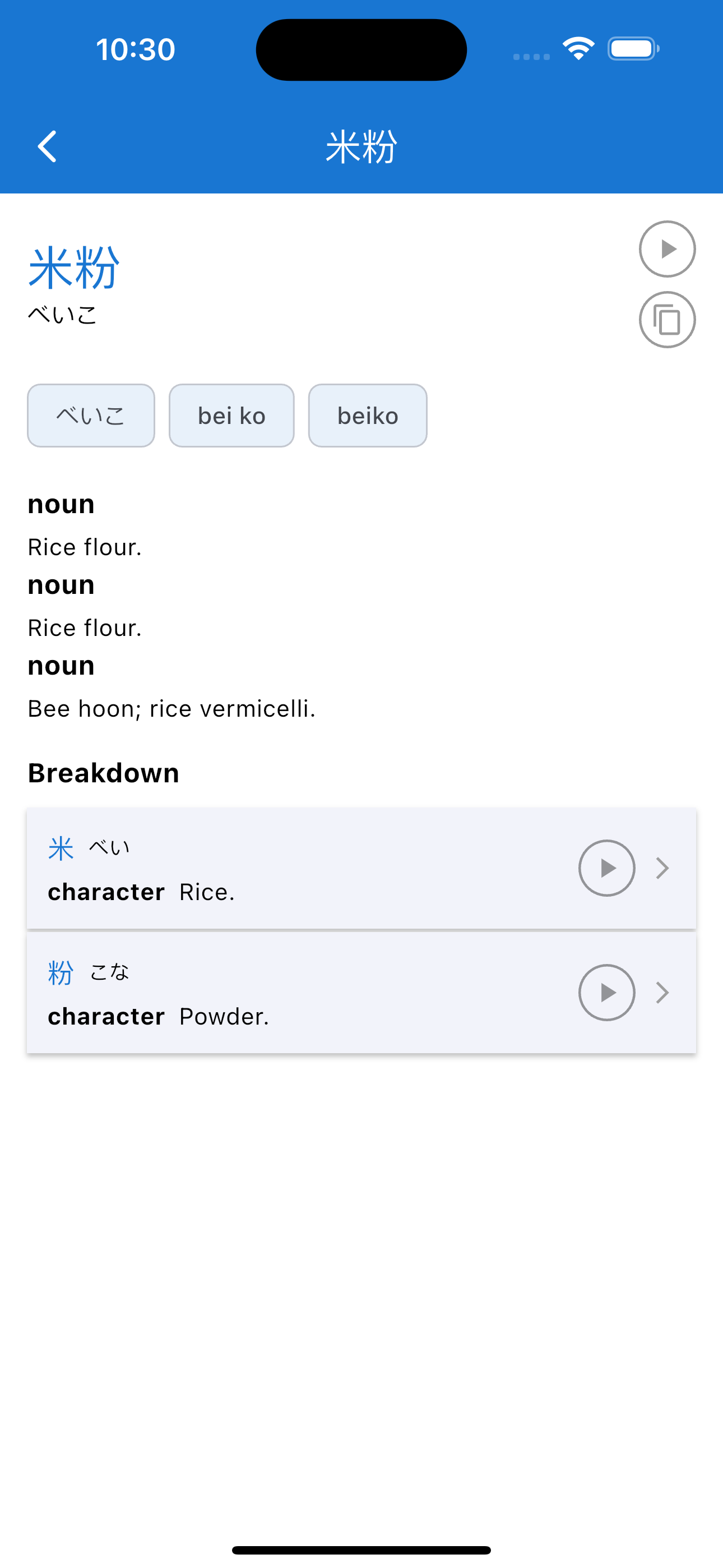The height and width of the screenshot is (1568, 723).
Task: Tap the 'Bee hoon; rice vermicelli' definition
Action: (172, 708)
